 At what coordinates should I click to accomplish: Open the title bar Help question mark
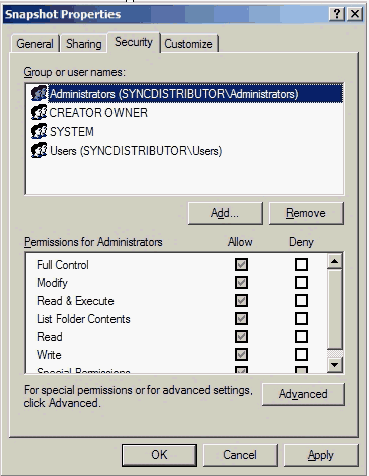tap(337, 14)
